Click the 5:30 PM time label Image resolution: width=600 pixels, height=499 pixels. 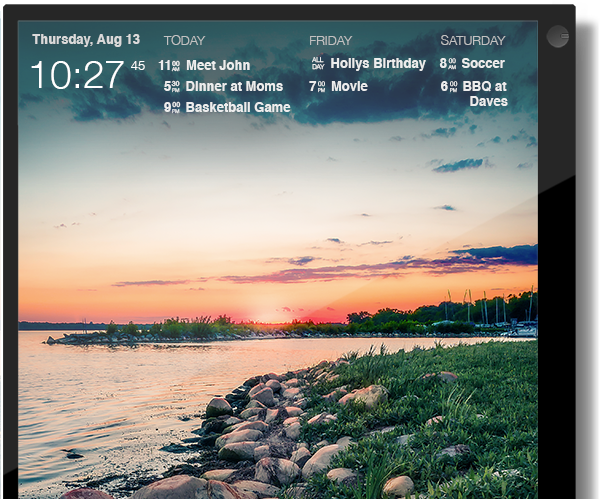[x=172, y=86]
